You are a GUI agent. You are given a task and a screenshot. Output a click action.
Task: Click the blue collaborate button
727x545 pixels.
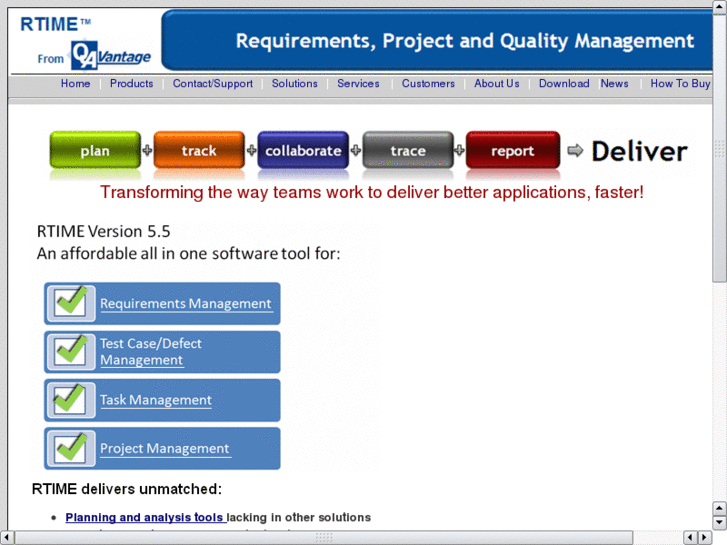[x=303, y=150]
